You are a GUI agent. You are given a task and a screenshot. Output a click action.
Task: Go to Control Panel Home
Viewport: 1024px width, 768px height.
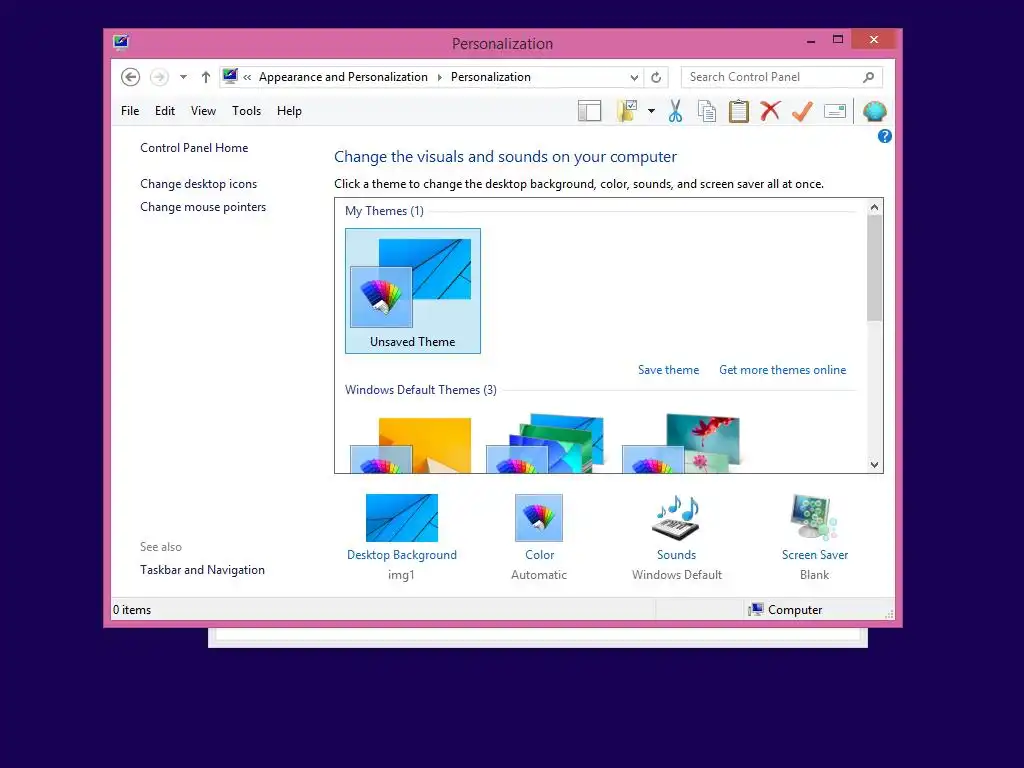coord(194,148)
